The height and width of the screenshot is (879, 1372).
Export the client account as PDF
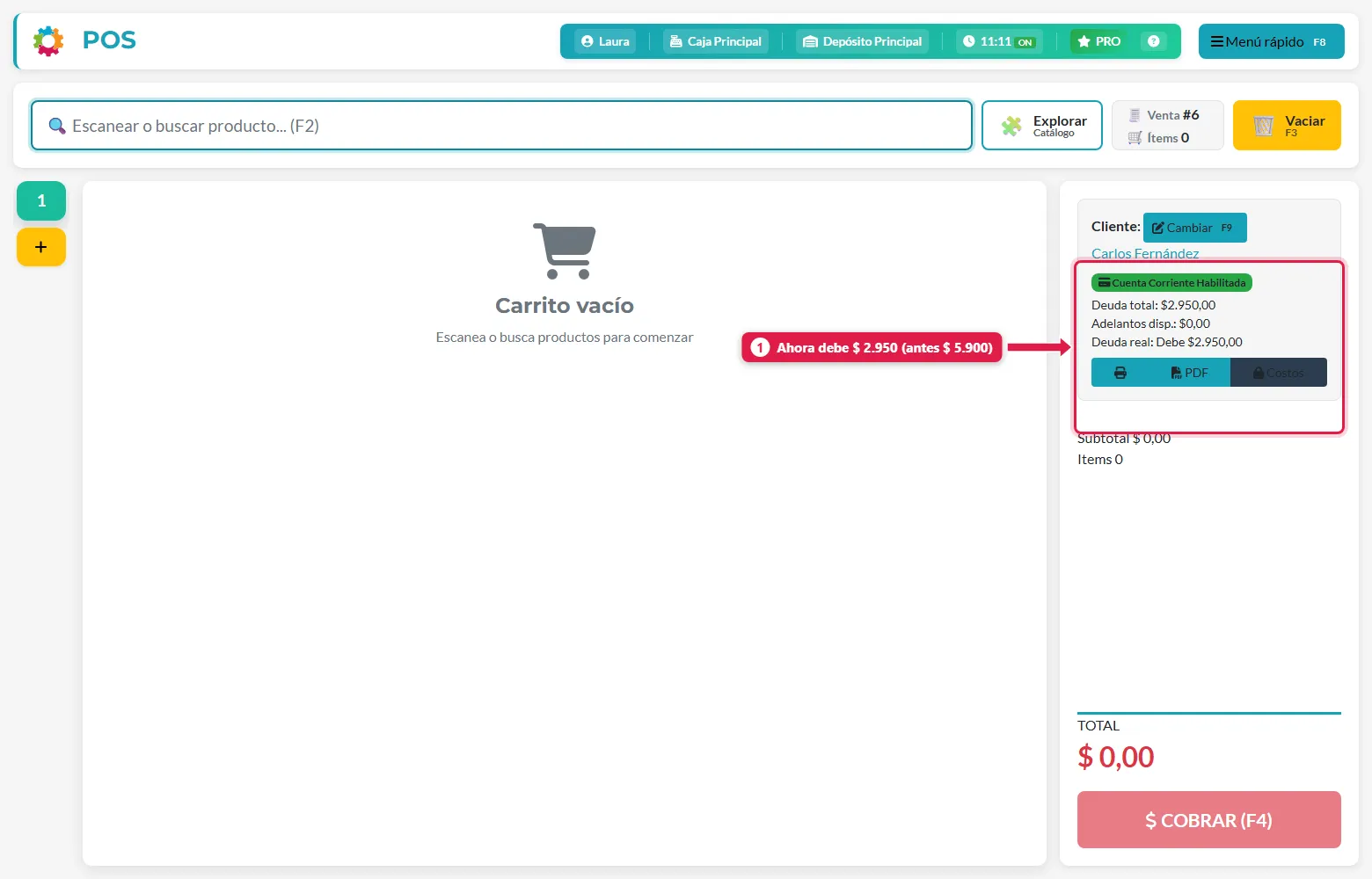pos(1189,373)
